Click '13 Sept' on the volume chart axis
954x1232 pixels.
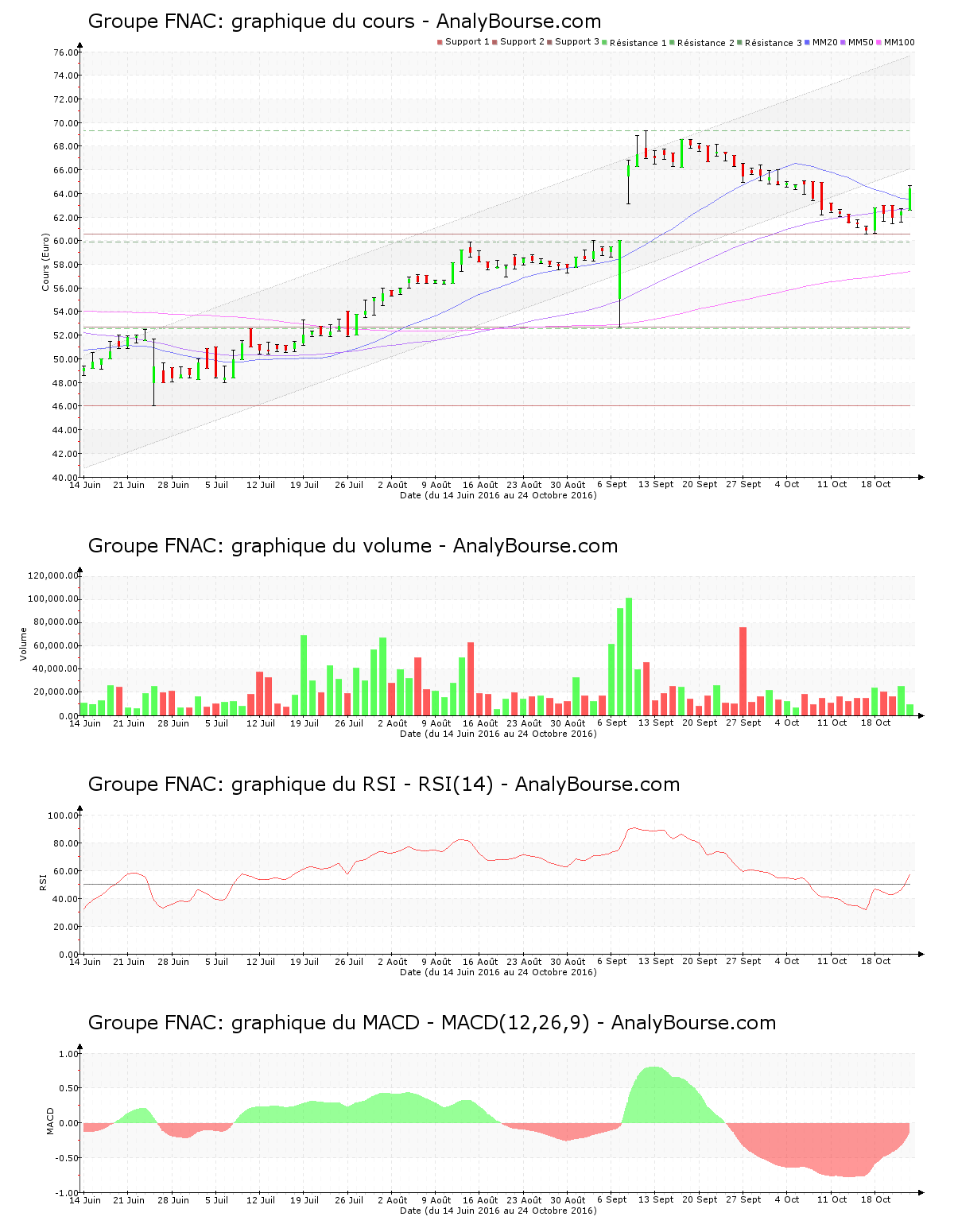[x=656, y=723]
